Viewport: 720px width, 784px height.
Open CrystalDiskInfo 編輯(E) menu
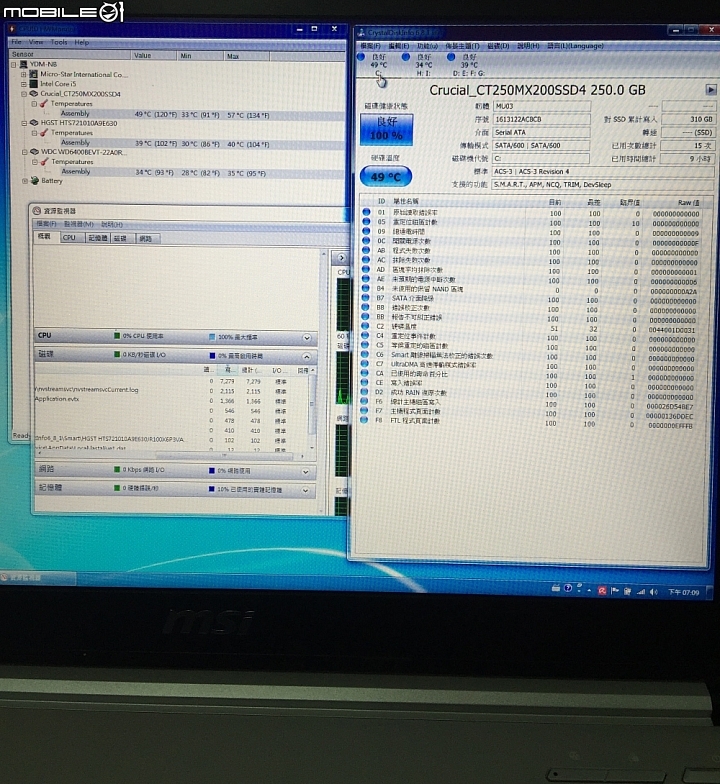click(398, 46)
